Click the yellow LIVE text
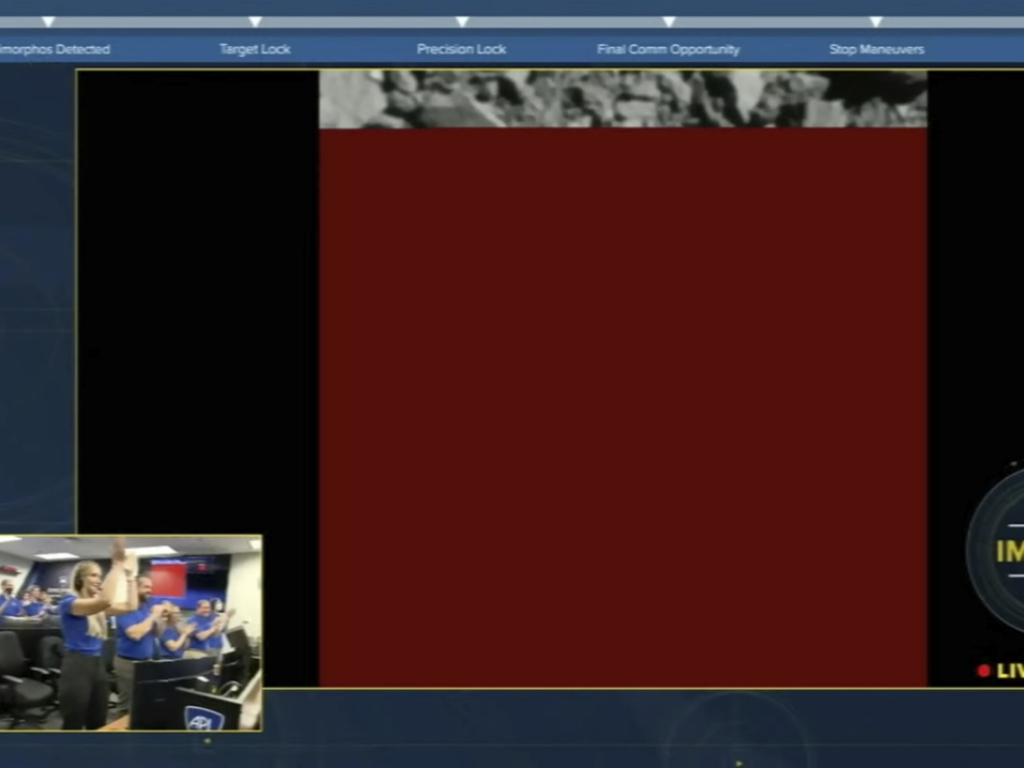 (x=1009, y=671)
